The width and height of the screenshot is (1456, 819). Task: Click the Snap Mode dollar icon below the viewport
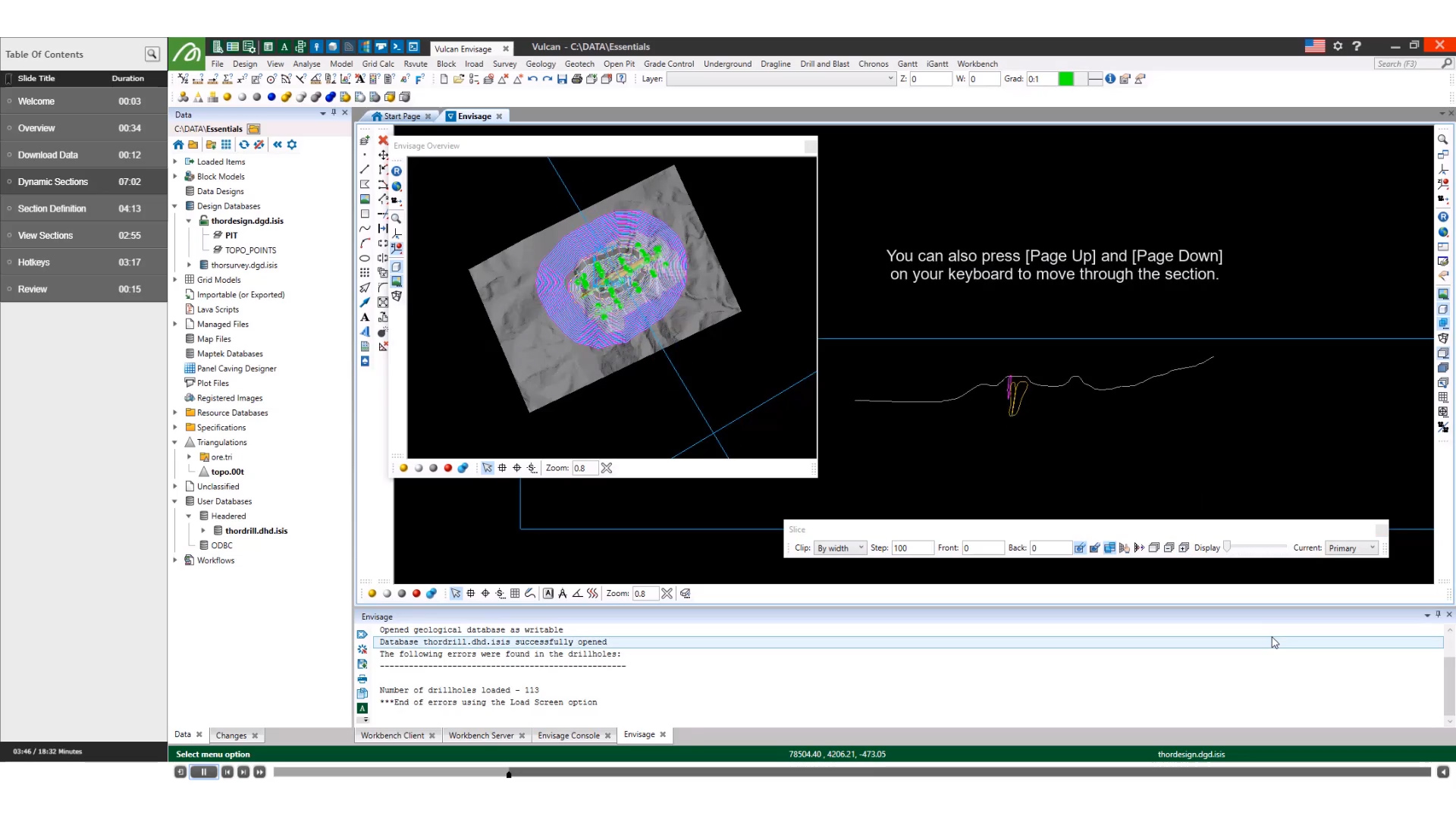500,594
